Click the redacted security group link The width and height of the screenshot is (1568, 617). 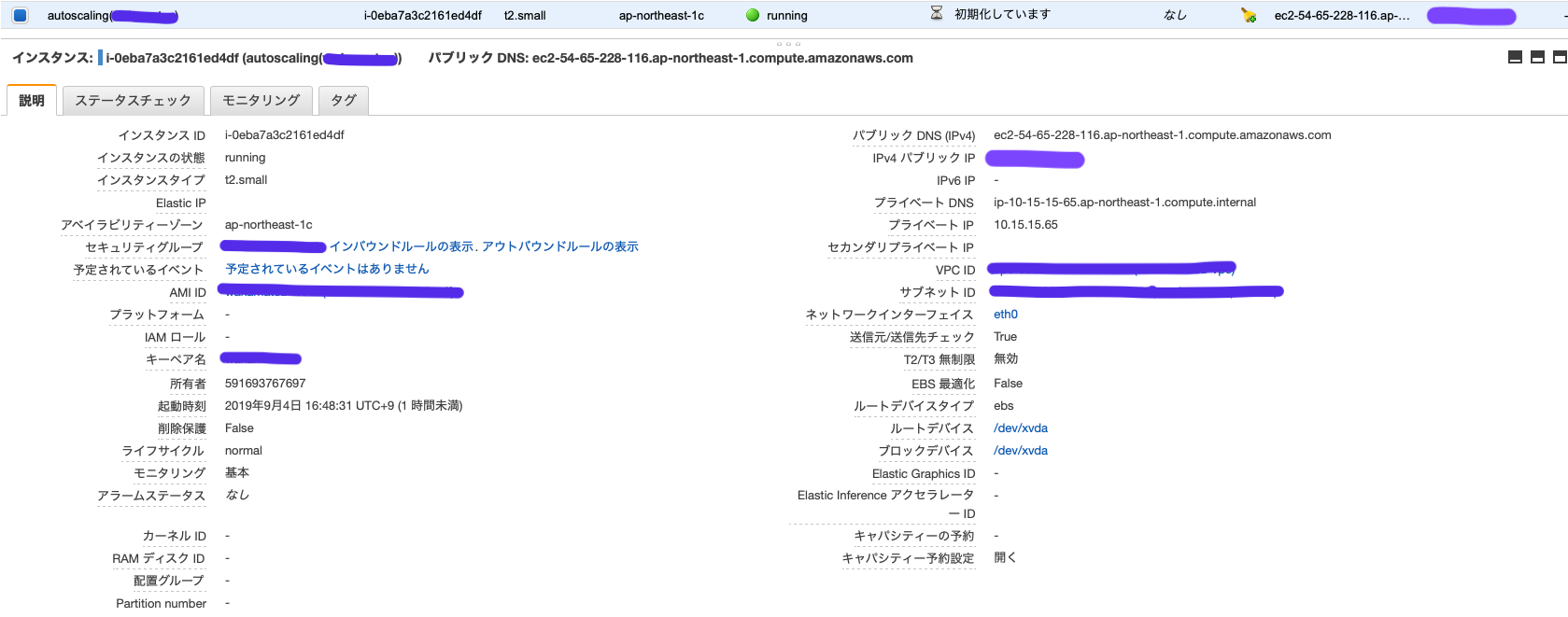tap(274, 246)
